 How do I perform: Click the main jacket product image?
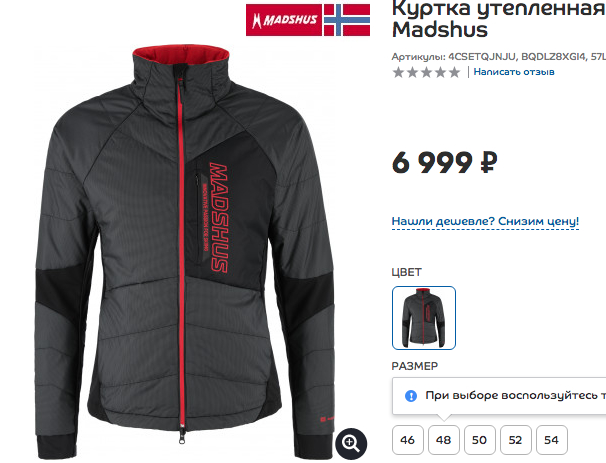pos(185,251)
